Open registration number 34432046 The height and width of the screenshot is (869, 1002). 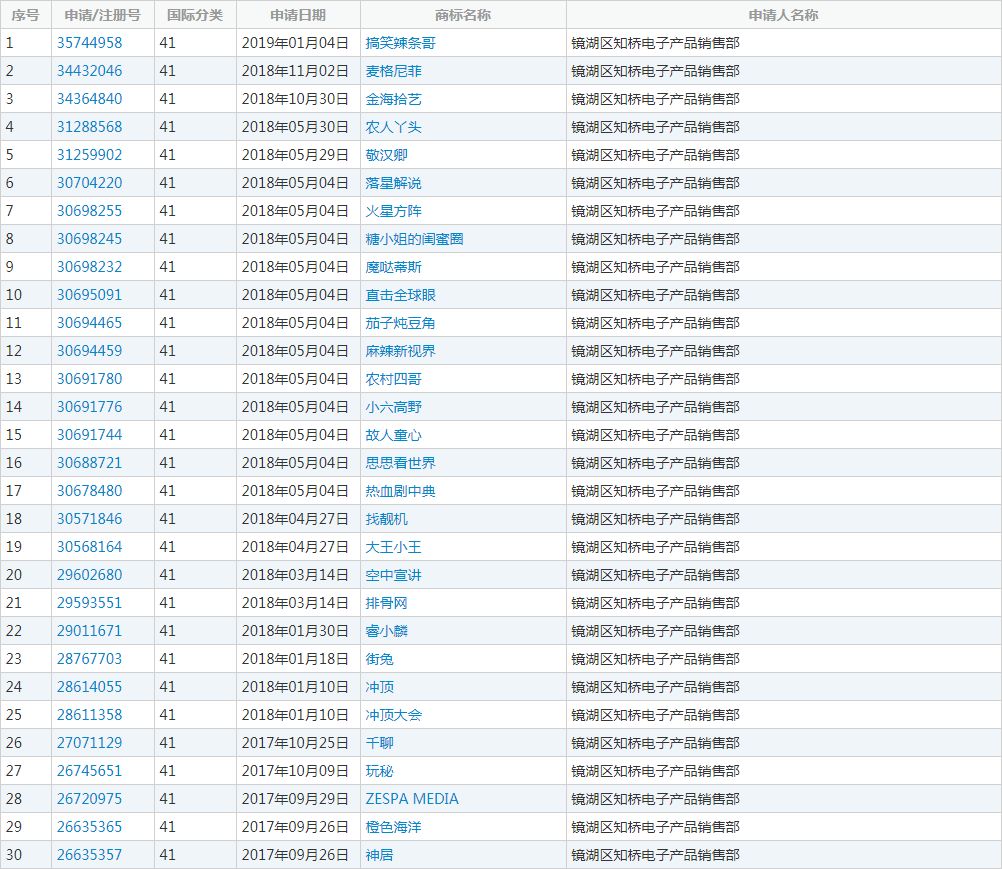coord(89,71)
